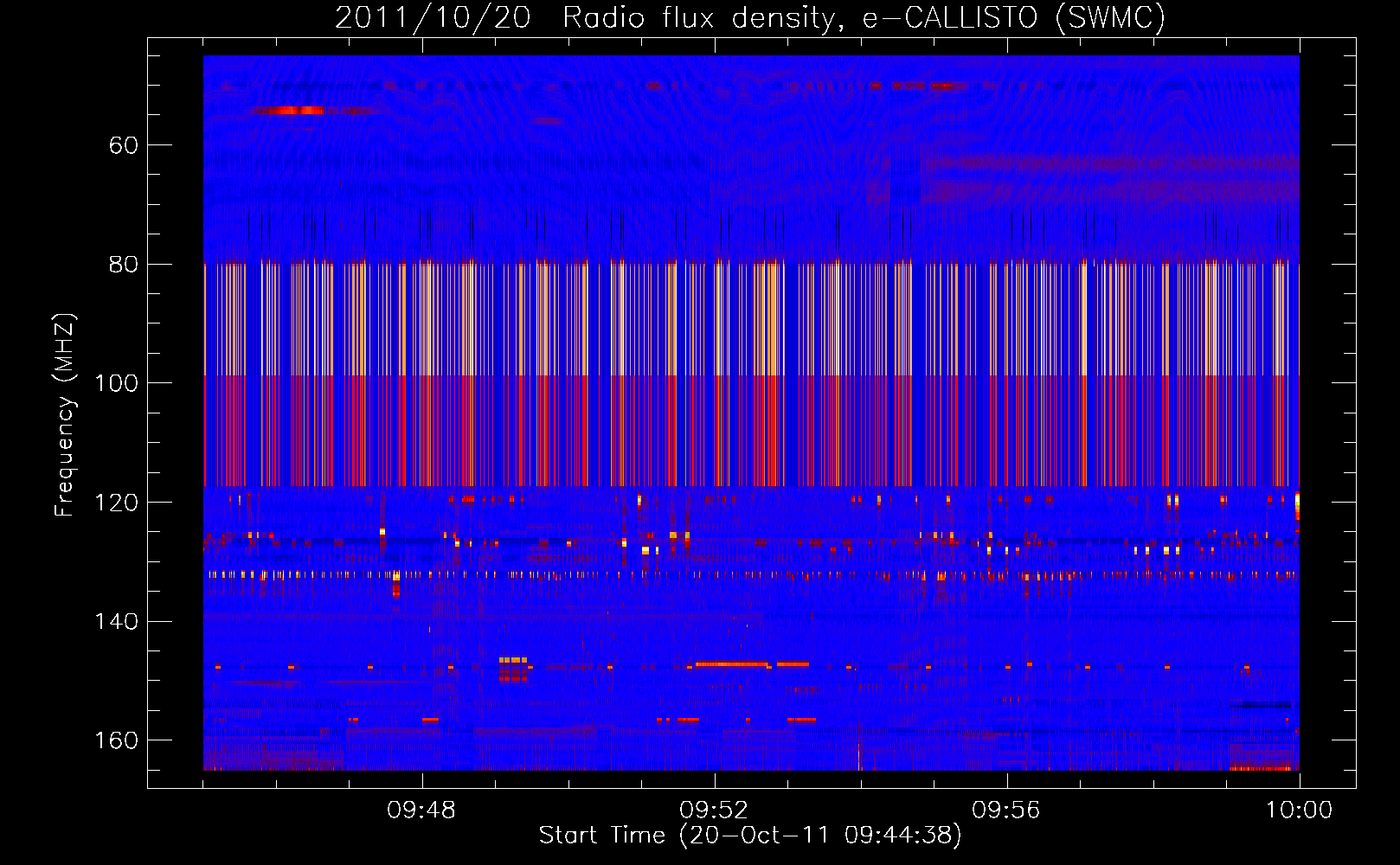Click the '140' frequency tick label
Viewport: 1400px width, 865px height.
[117, 622]
